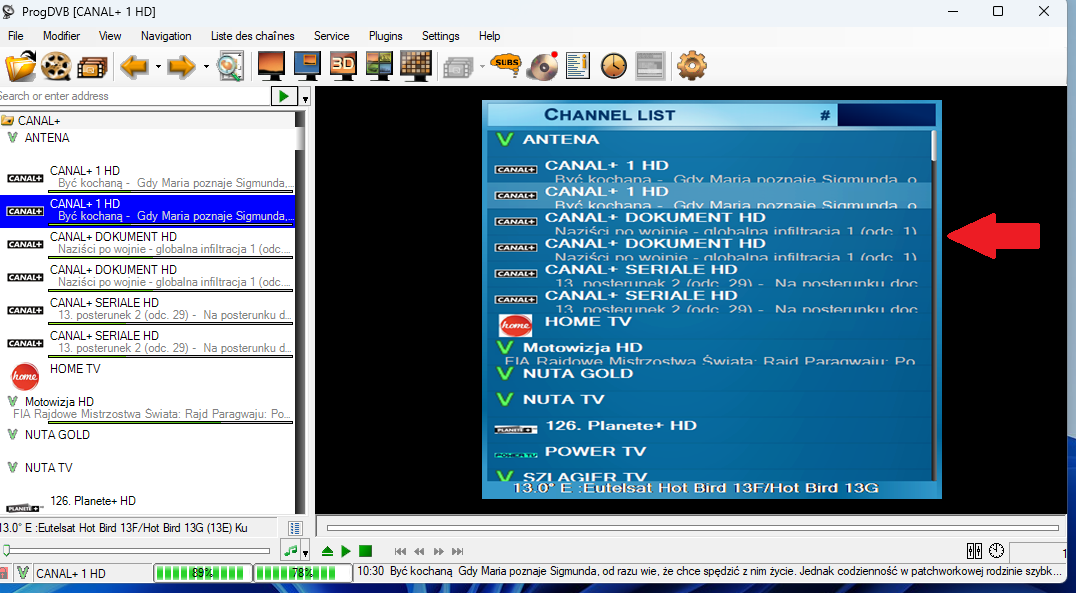Select highlighted CANAL+ 1 HD in left list
This screenshot has height=593, width=1076.
click(148, 210)
